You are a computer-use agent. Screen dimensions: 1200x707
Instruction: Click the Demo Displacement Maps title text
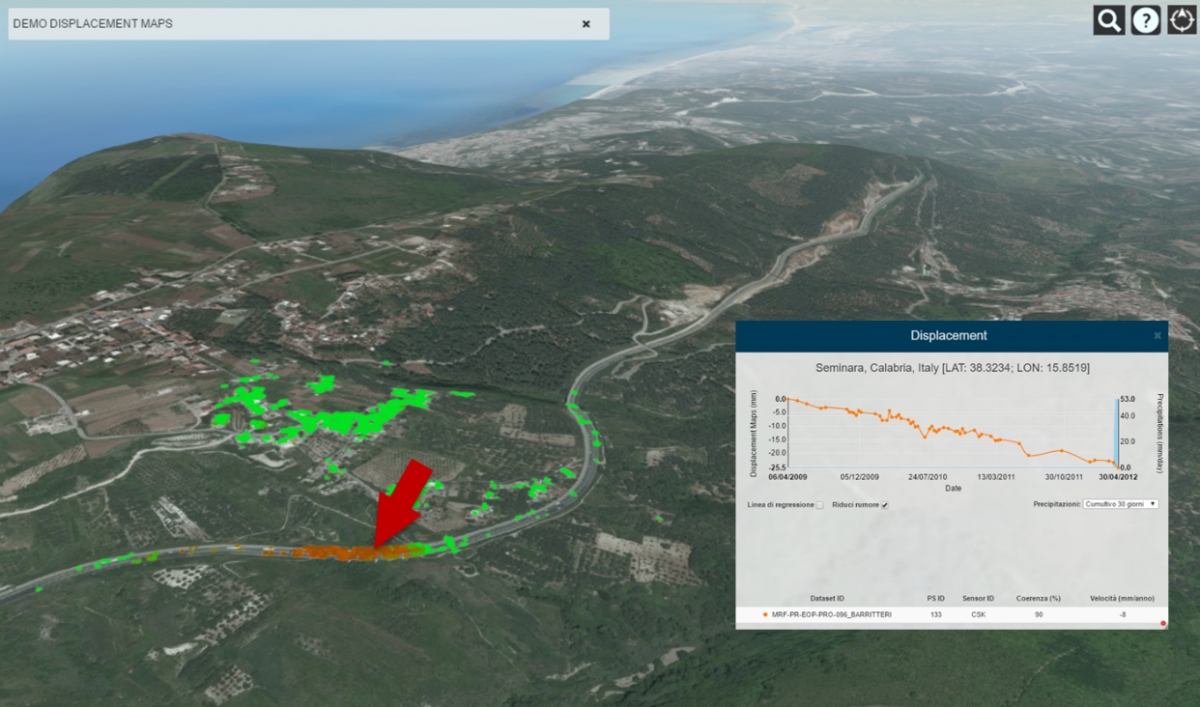click(93, 24)
